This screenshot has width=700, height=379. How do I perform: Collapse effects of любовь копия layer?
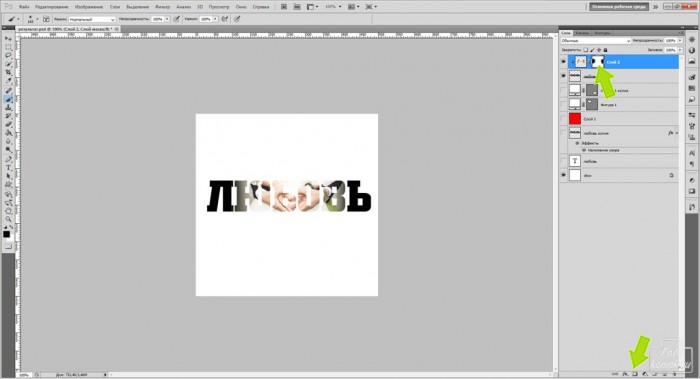tap(677, 133)
